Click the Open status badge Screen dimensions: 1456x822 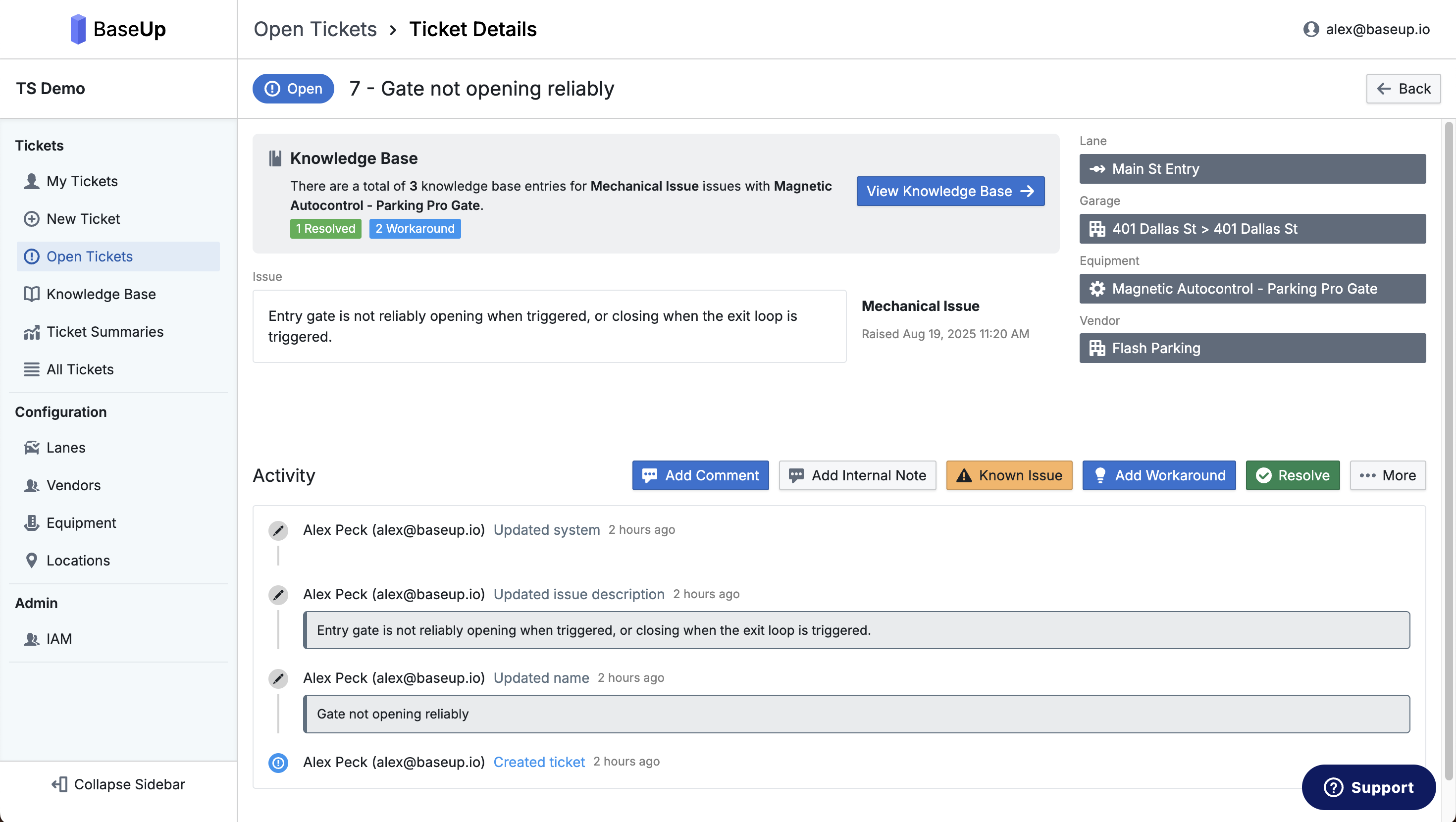[293, 89]
